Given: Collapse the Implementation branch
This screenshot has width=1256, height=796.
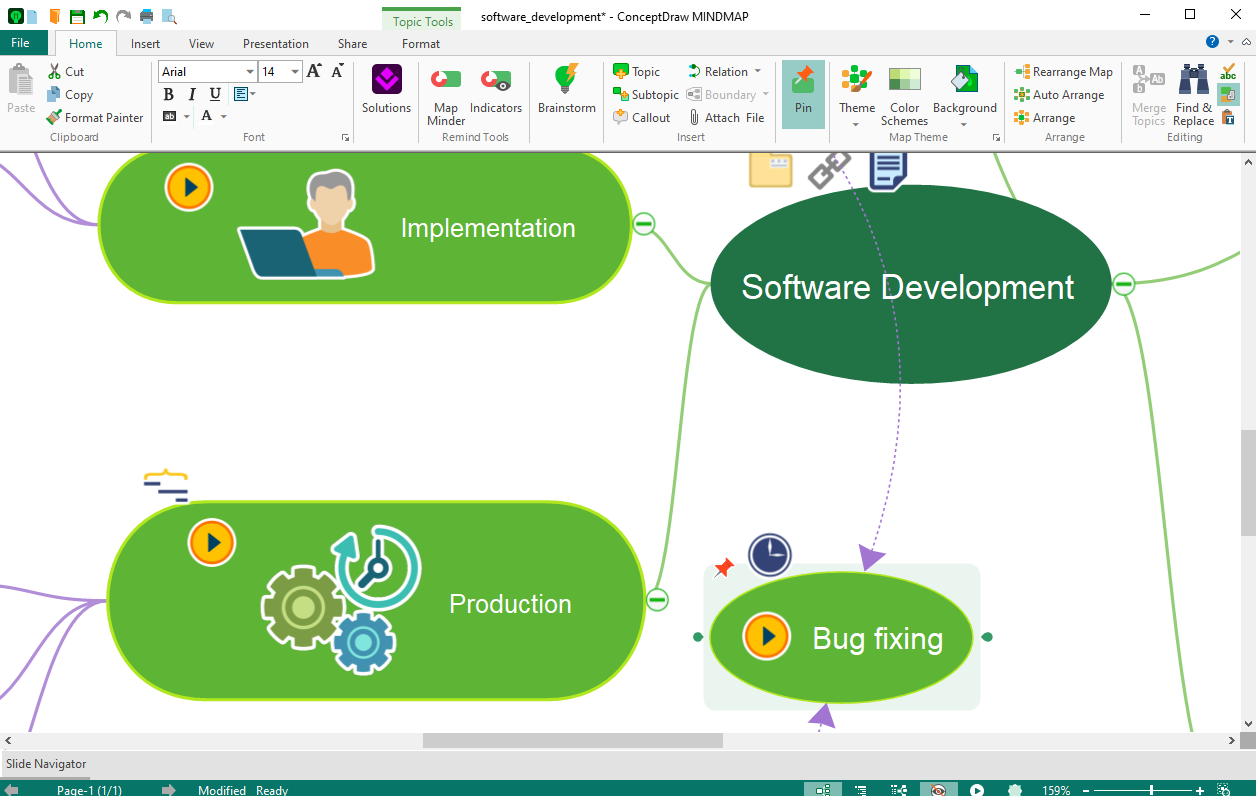Looking at the screenshot, I should point(644,224).
